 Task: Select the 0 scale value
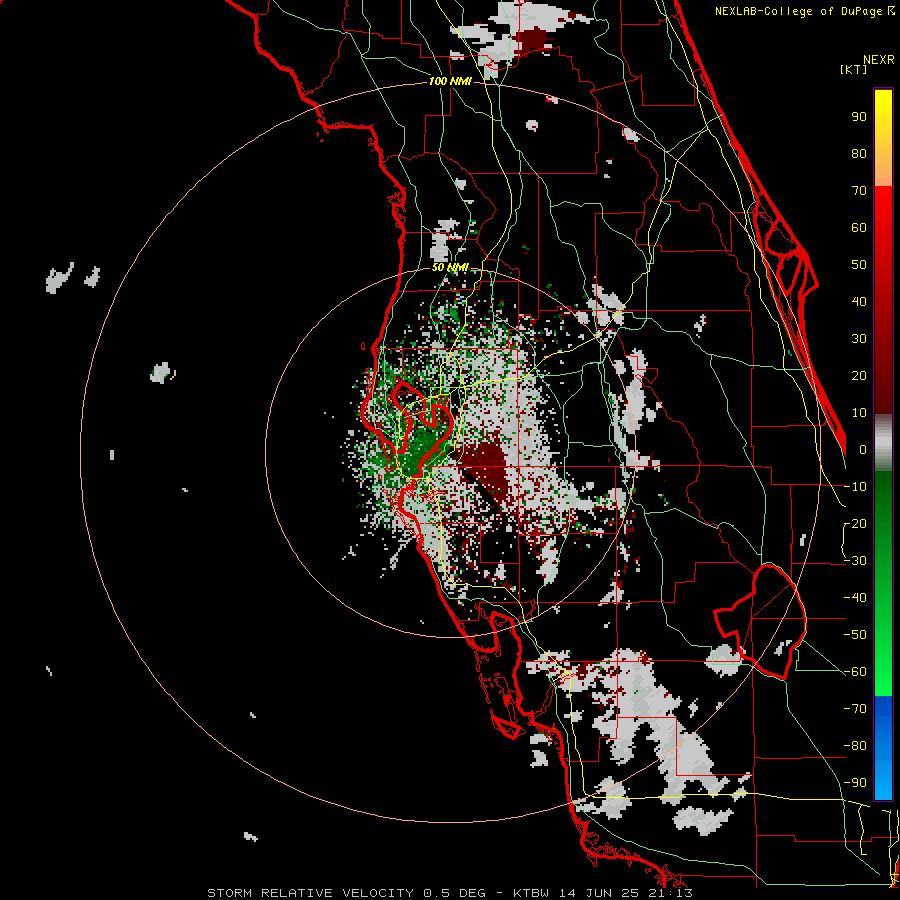[x=863, y=450]
